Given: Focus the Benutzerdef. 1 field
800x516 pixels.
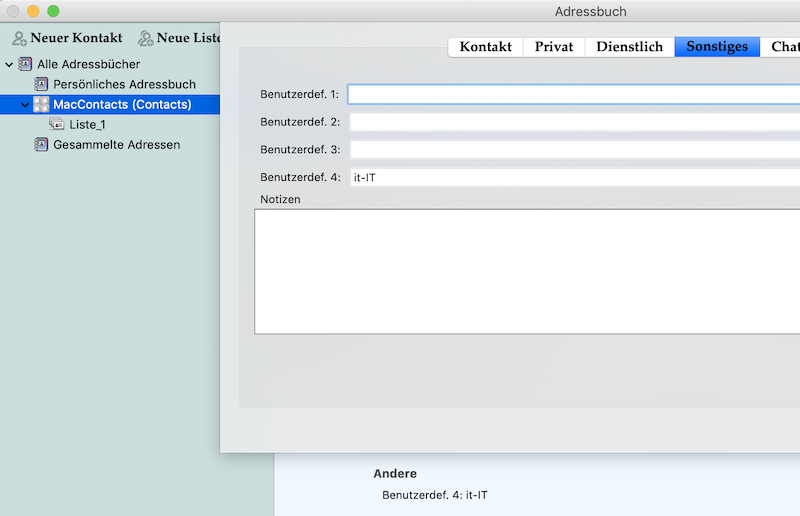Looking at the screenshot, I should pyautogui.click(x=574, y=94).
